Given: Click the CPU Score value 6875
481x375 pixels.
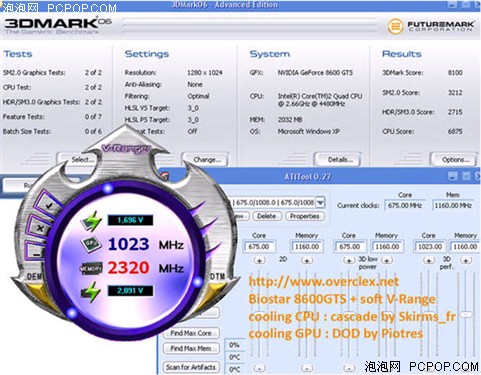Looking at the screenshot, I should coord(455,131).
